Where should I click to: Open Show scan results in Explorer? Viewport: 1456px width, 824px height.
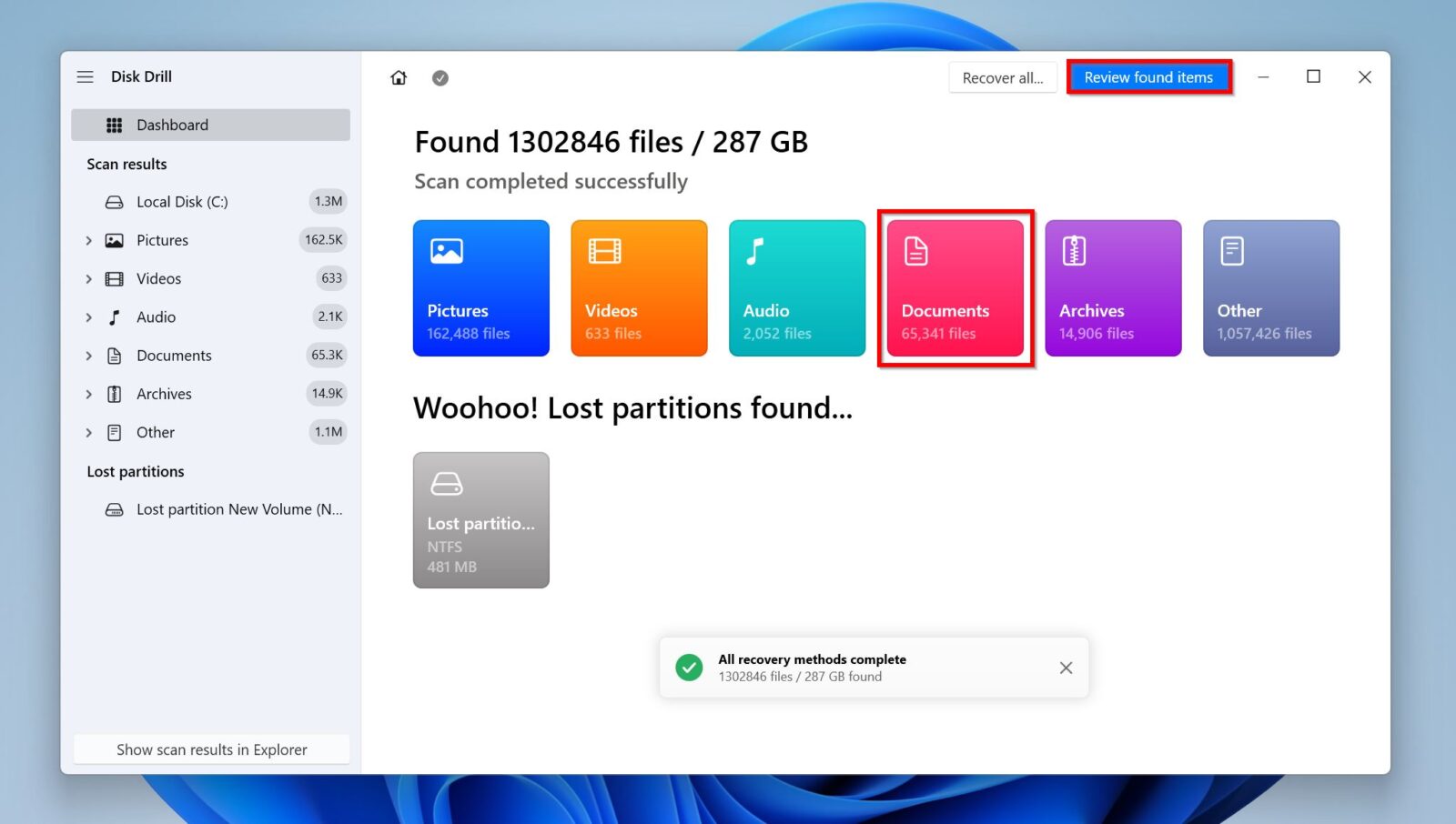point(211,749)
